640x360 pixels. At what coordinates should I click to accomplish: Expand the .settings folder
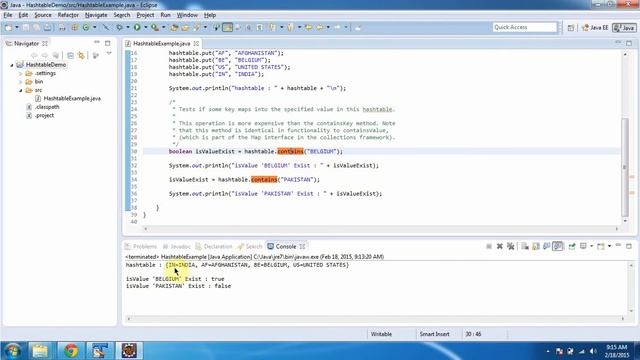pos(20,73)
